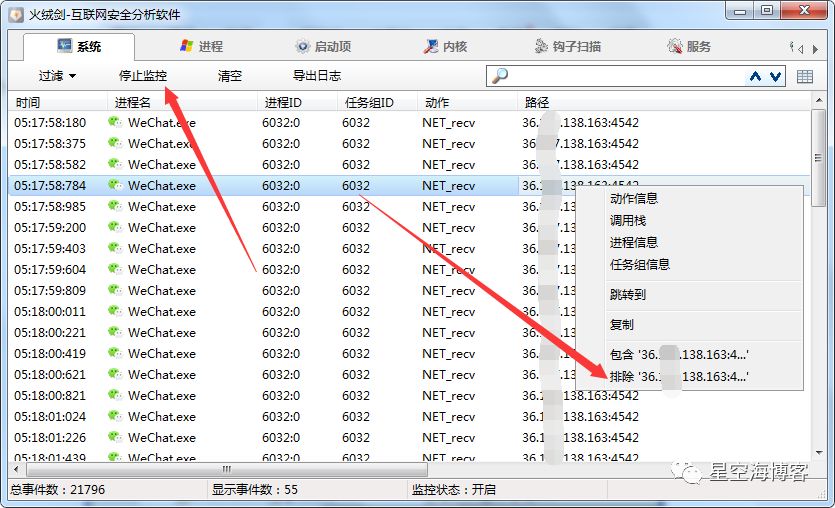
Task: Show previous tabs with left arrow
Action: 800,49
